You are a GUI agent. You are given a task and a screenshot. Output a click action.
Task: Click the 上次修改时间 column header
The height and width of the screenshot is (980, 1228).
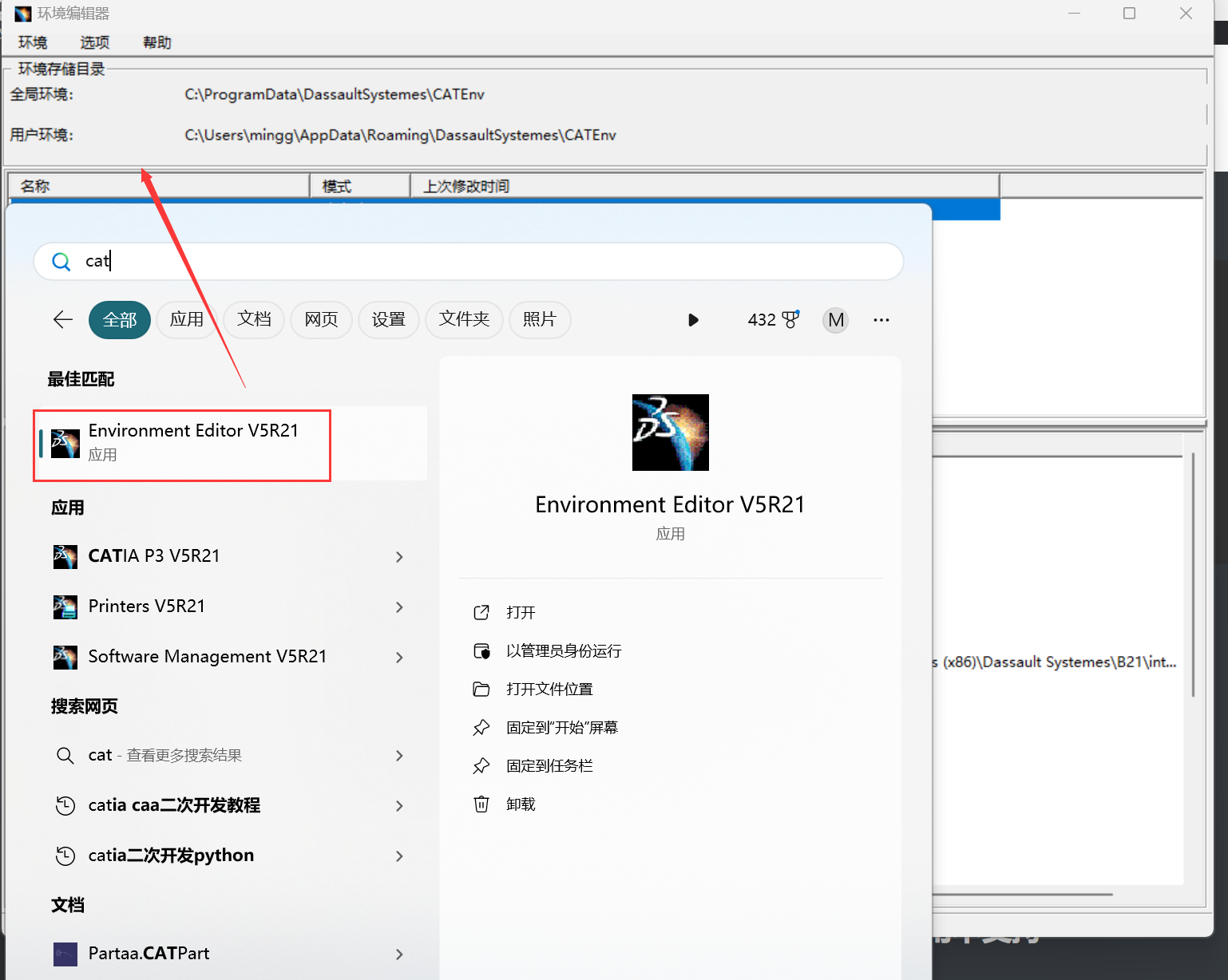[705, 186]
